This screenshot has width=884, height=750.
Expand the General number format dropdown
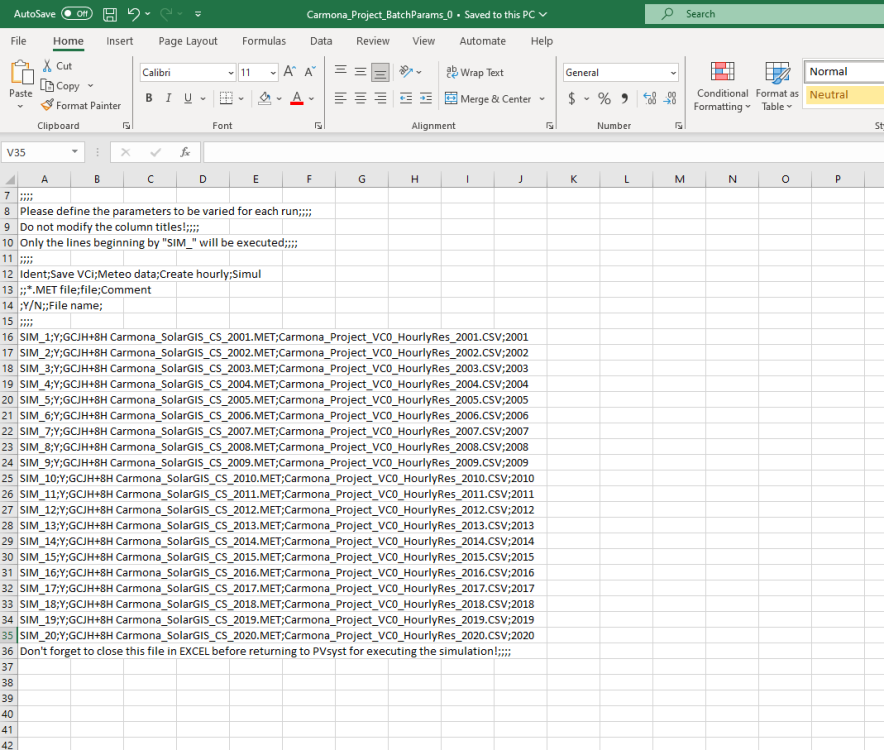point(673,72)
